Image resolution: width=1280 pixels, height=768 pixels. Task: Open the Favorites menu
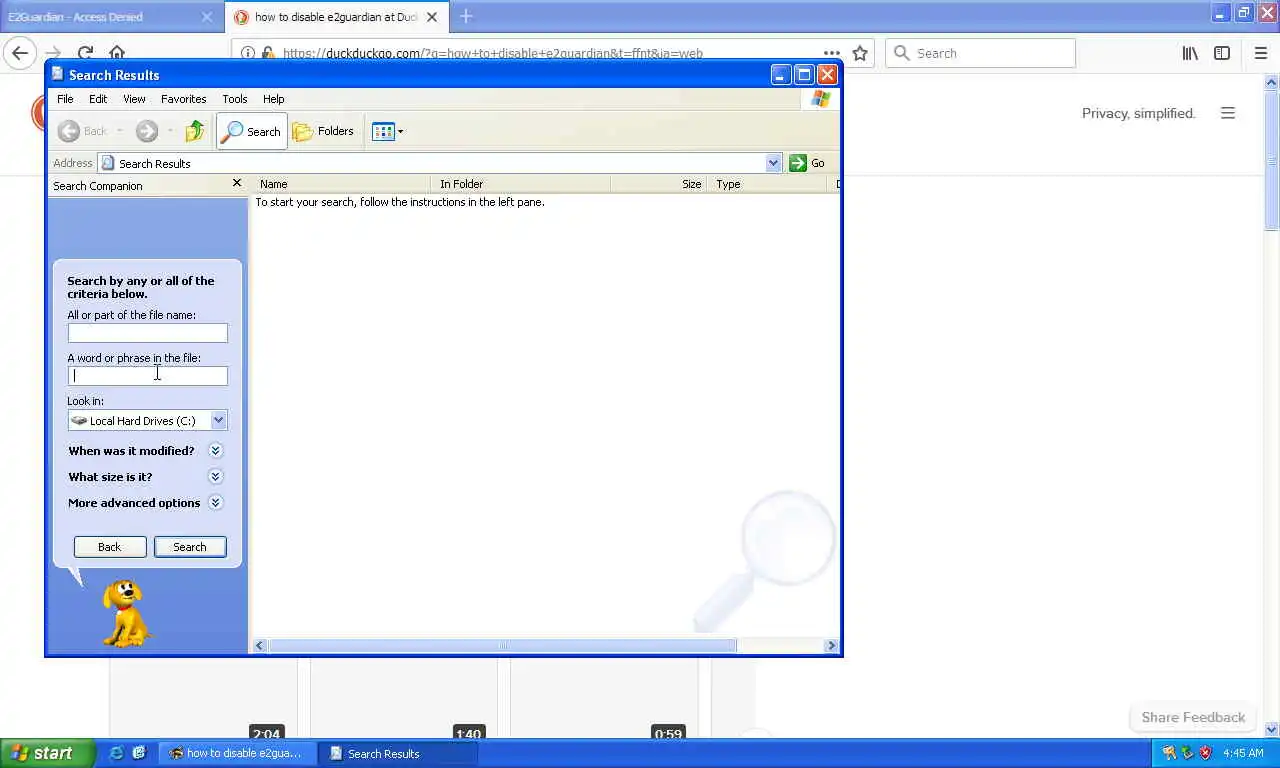[183, 99]
